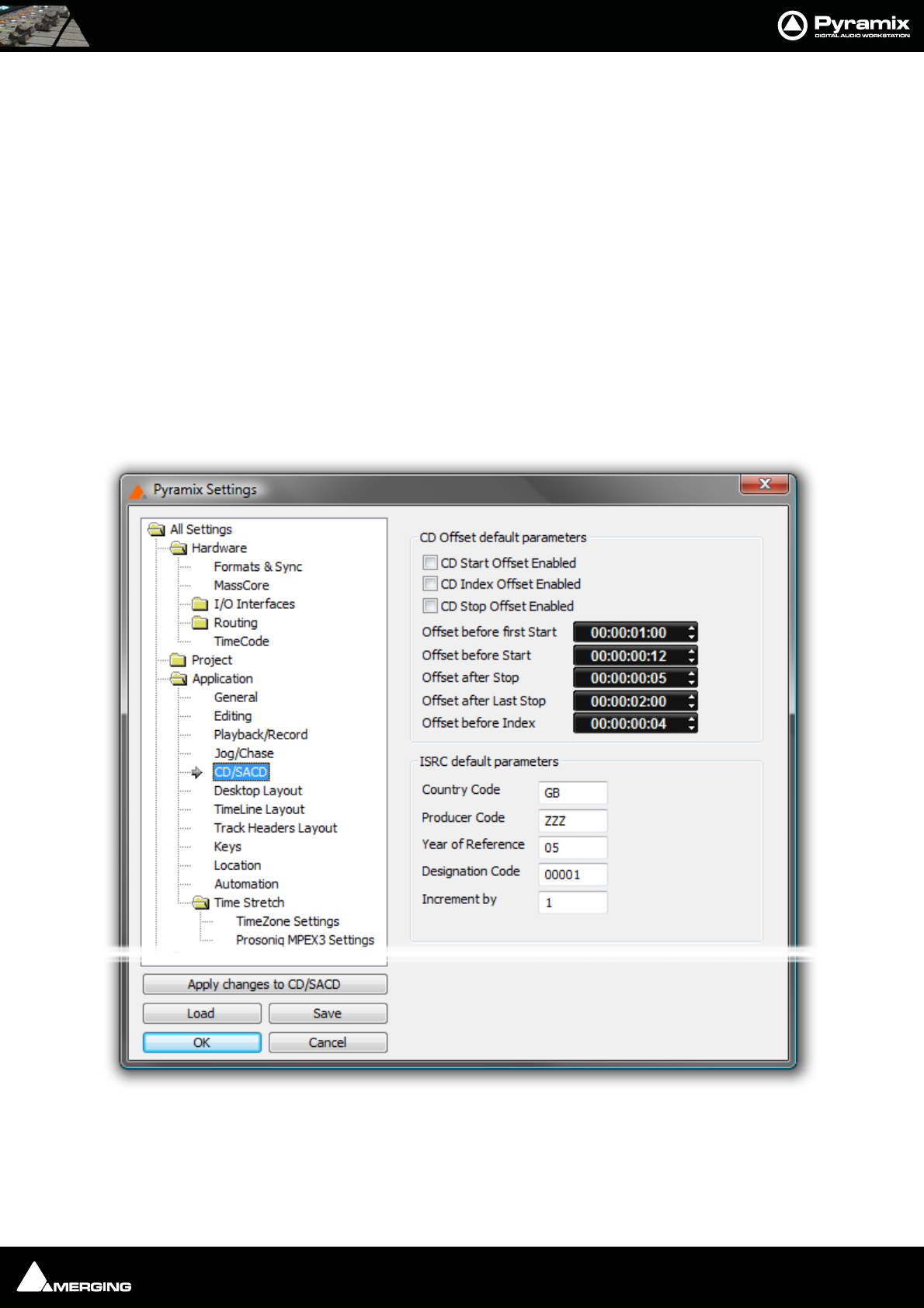The width and height of the screenshot is (924, 1308).
Task: Select Hardware tree node
Action: [x=219, y=548]
